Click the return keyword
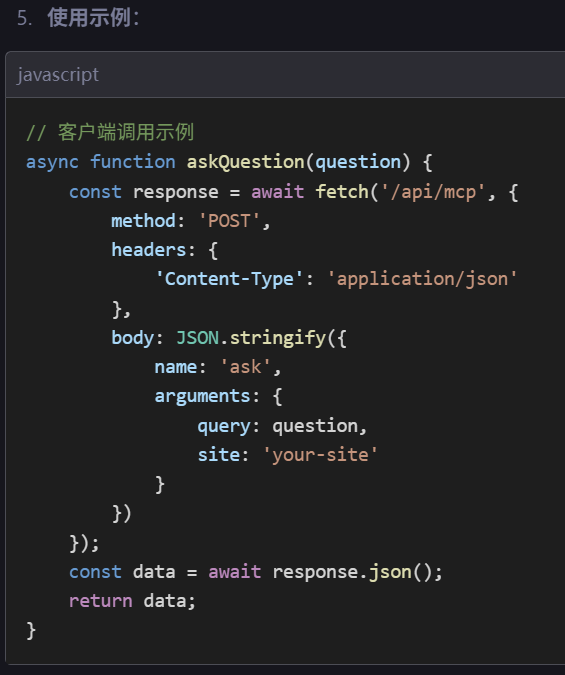 [100, 601]
